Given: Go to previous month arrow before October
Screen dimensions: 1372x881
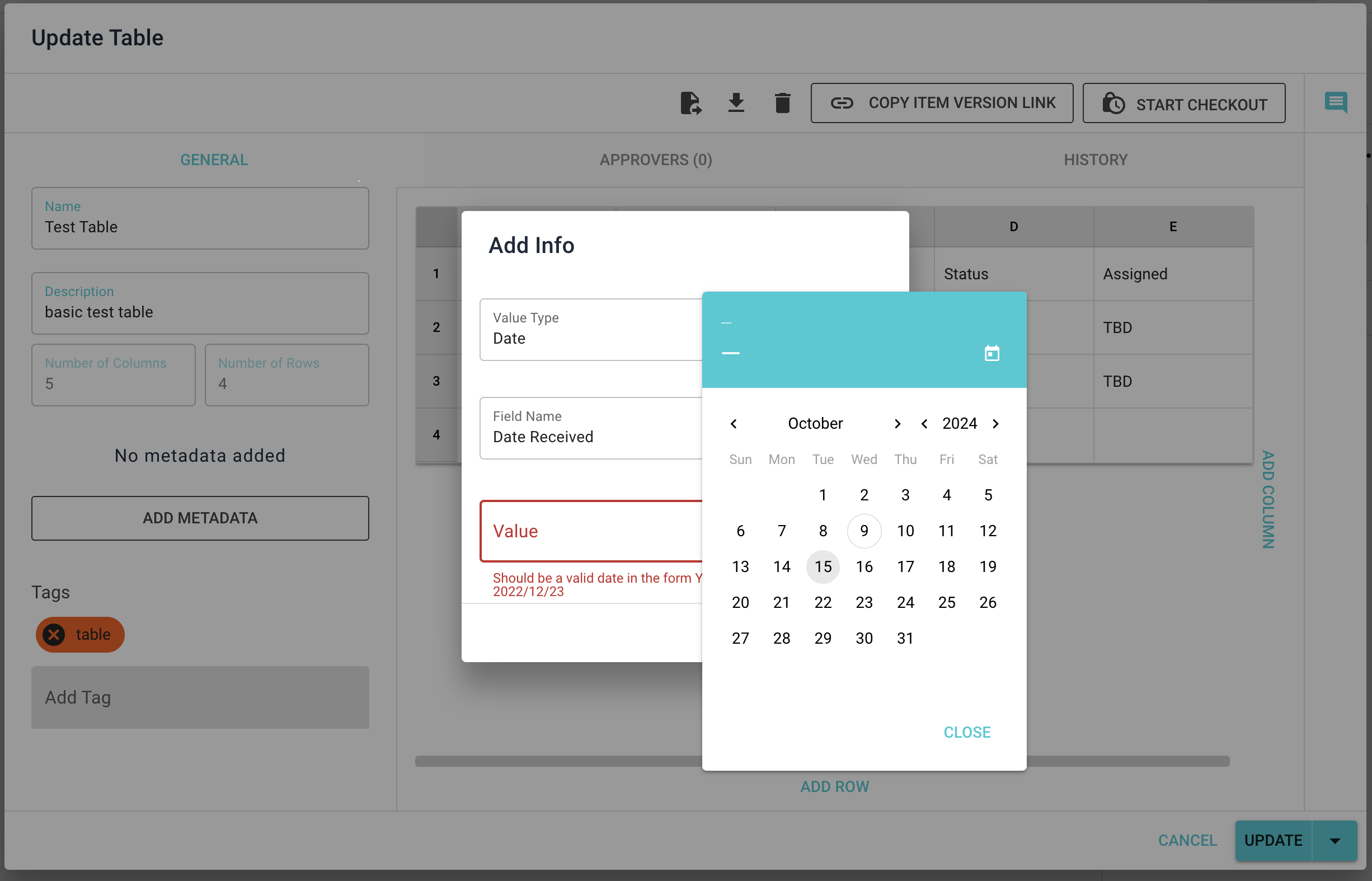Looking at the screenshot, I should click(x=734, y=423).
